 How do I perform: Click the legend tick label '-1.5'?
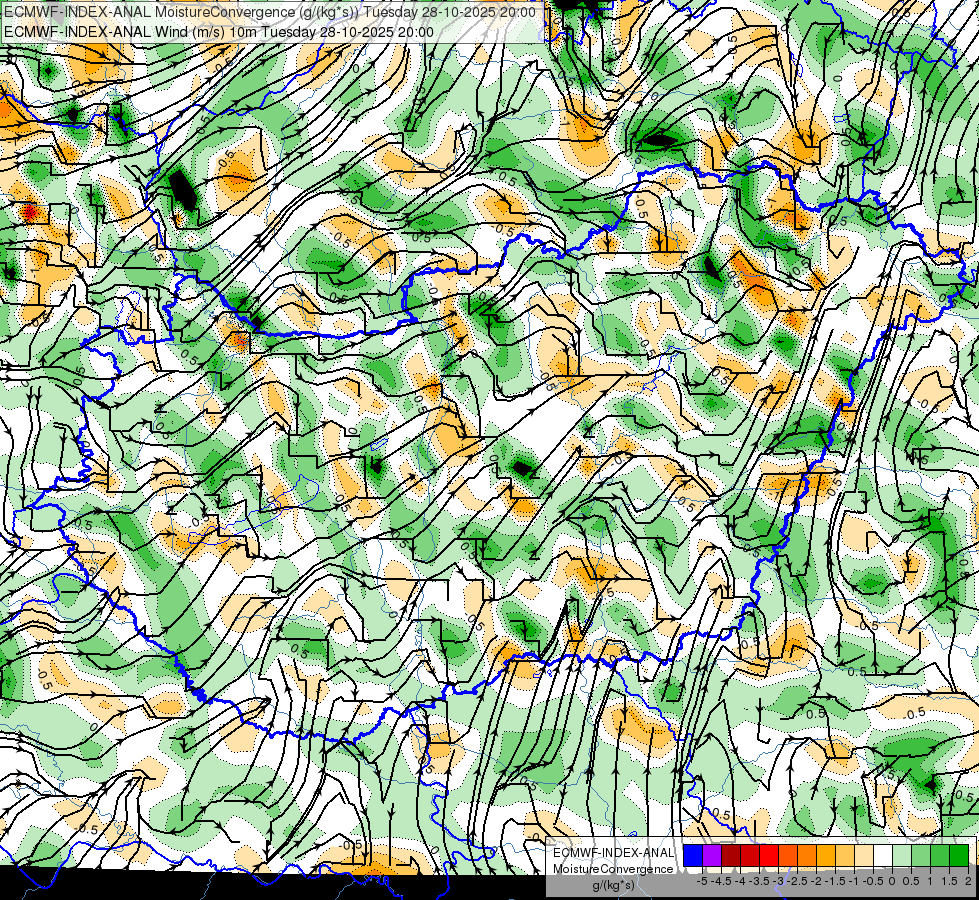coord(835,882)
